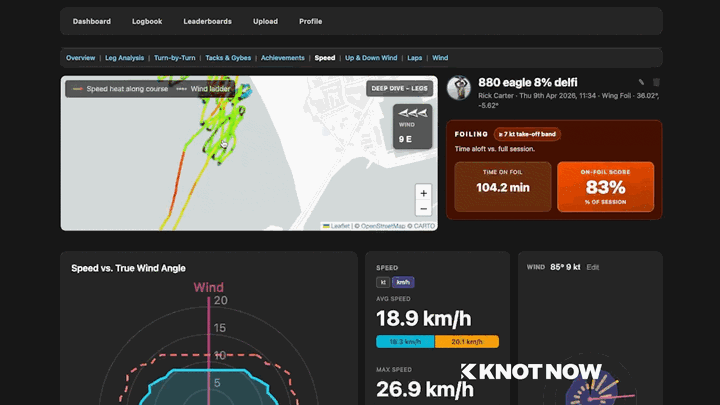Select the Time on Foil card
Image resolution: width=720 pixels, height=405 pixels.
[x=503, y=186]
